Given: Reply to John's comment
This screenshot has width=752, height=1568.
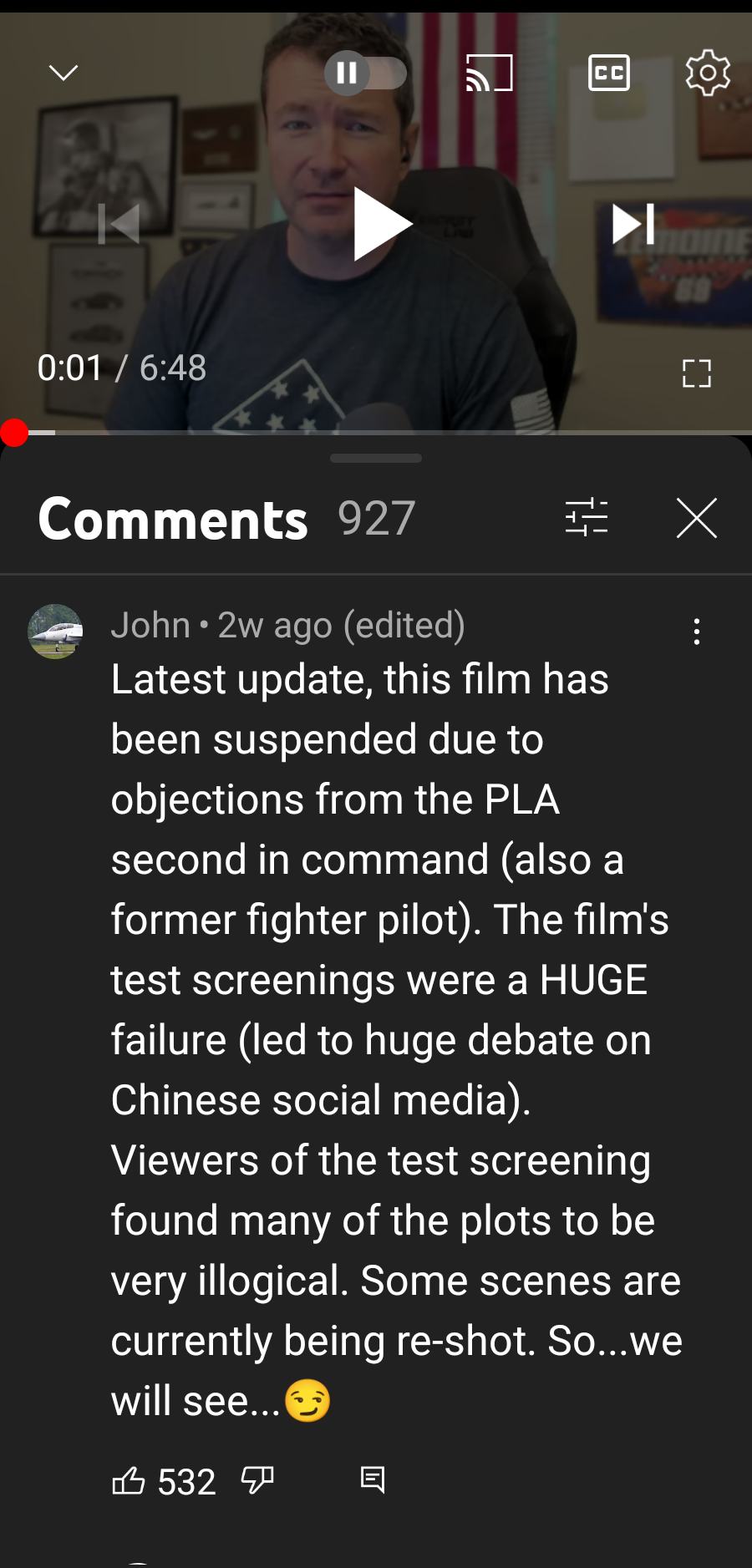Looking at the screenshot, I should click(x=373, y=1479).
